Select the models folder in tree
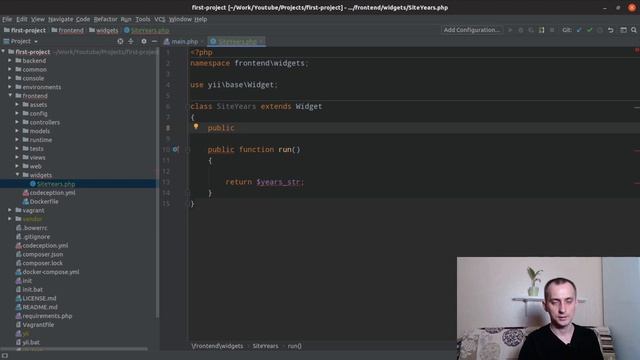The width and height of the screenshot is (640, 360). pyautogui.click(x=40, y=131)
